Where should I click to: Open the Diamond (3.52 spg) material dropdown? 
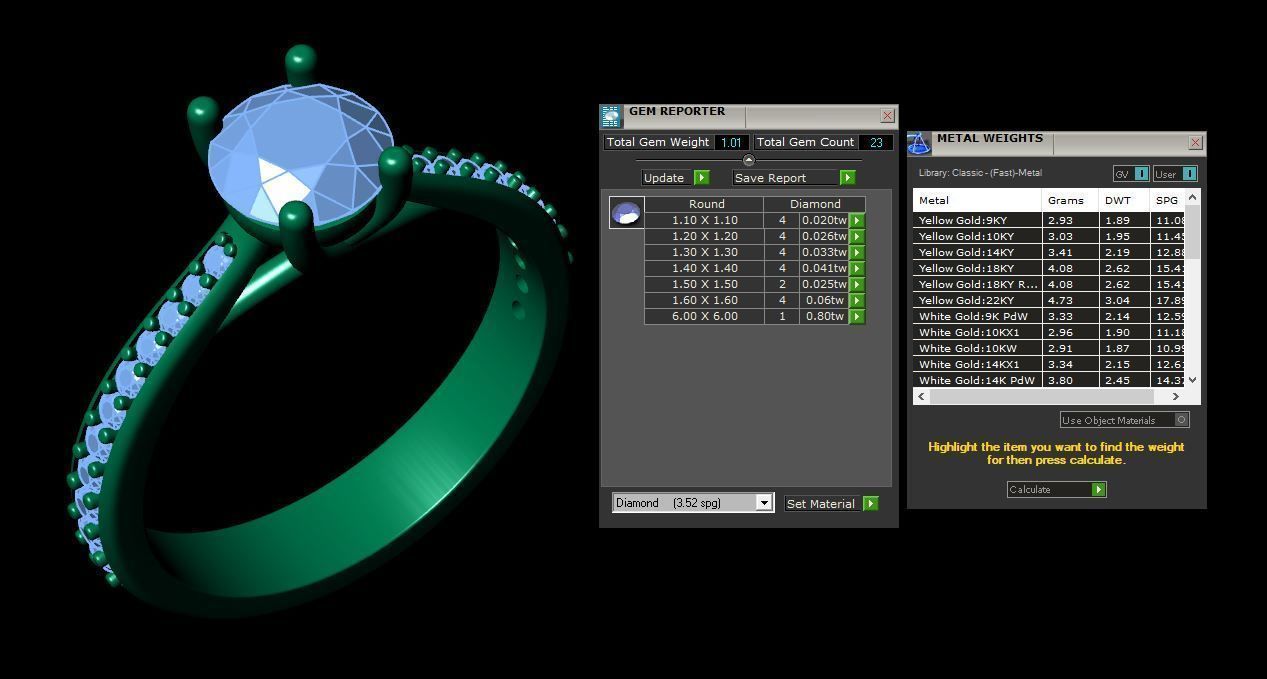pyautogui.click(x=693, y=503)
